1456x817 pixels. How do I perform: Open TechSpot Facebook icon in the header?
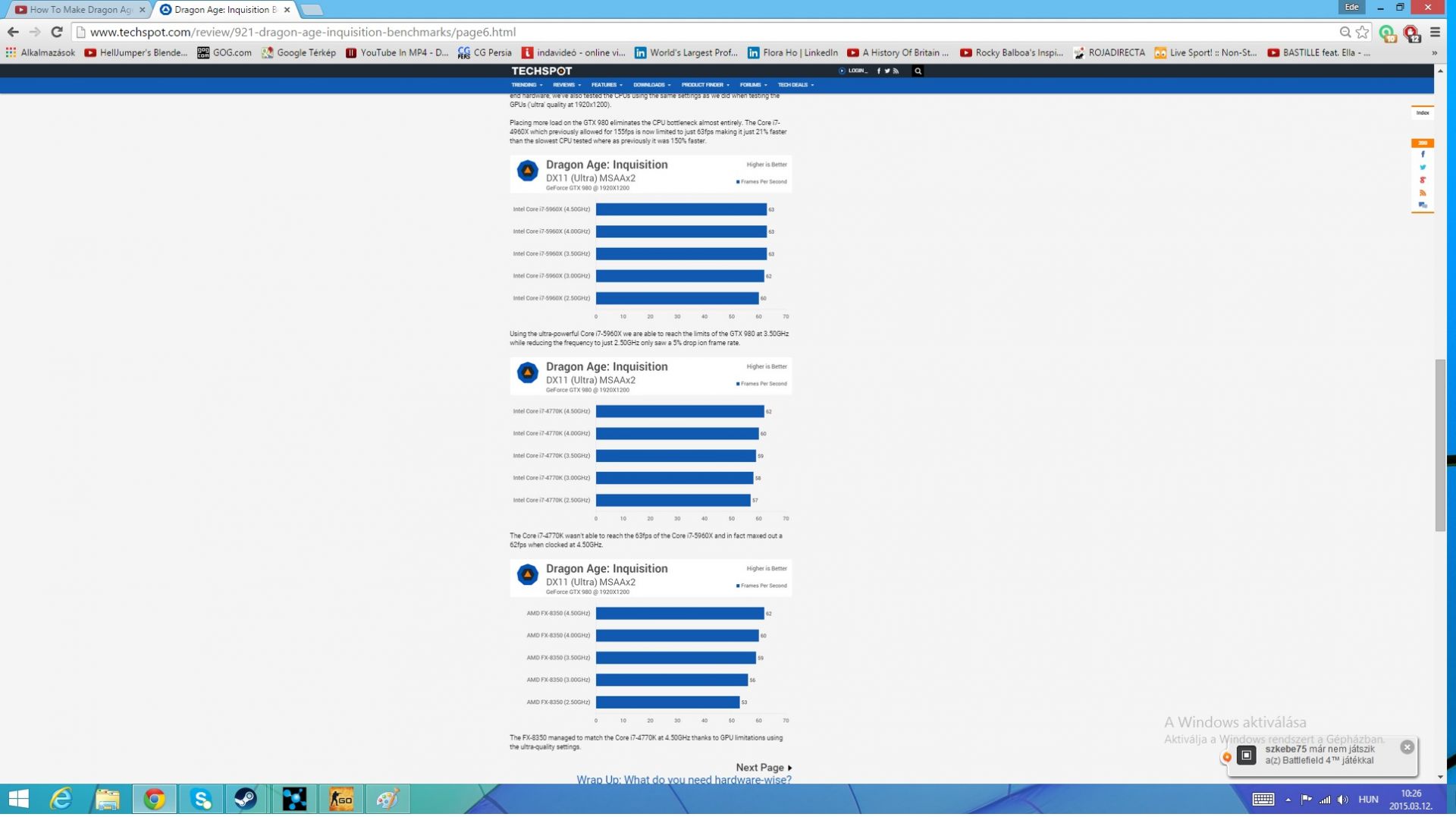click(x=879, y=71)
